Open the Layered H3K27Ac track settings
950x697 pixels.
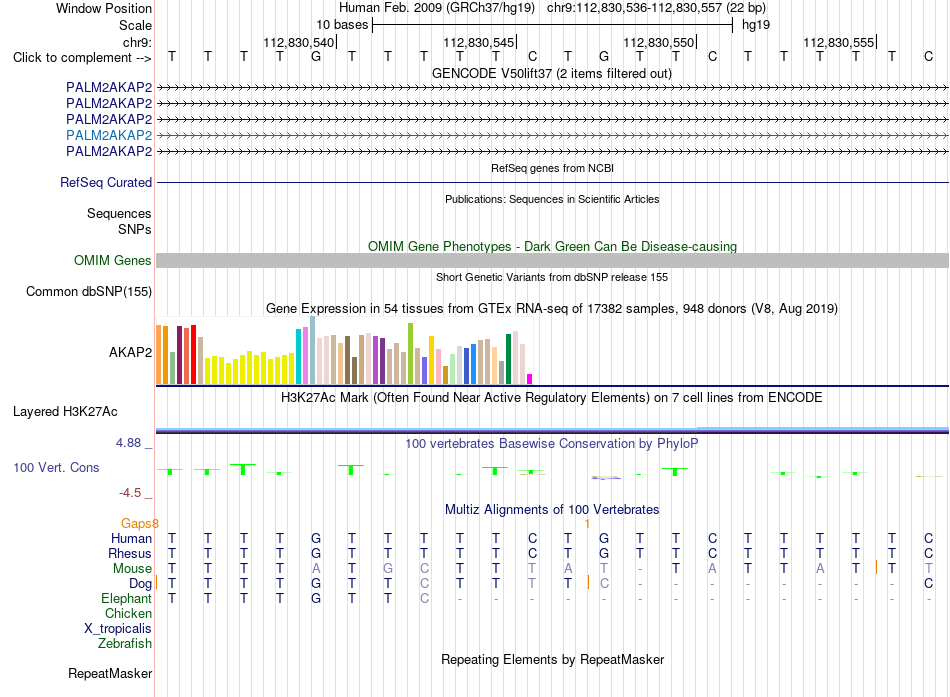pyautogui.click(x=65, y=412)
